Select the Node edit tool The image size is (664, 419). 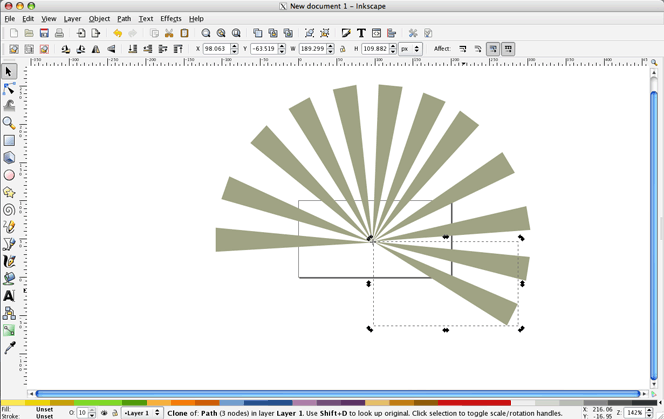[9, 89]
